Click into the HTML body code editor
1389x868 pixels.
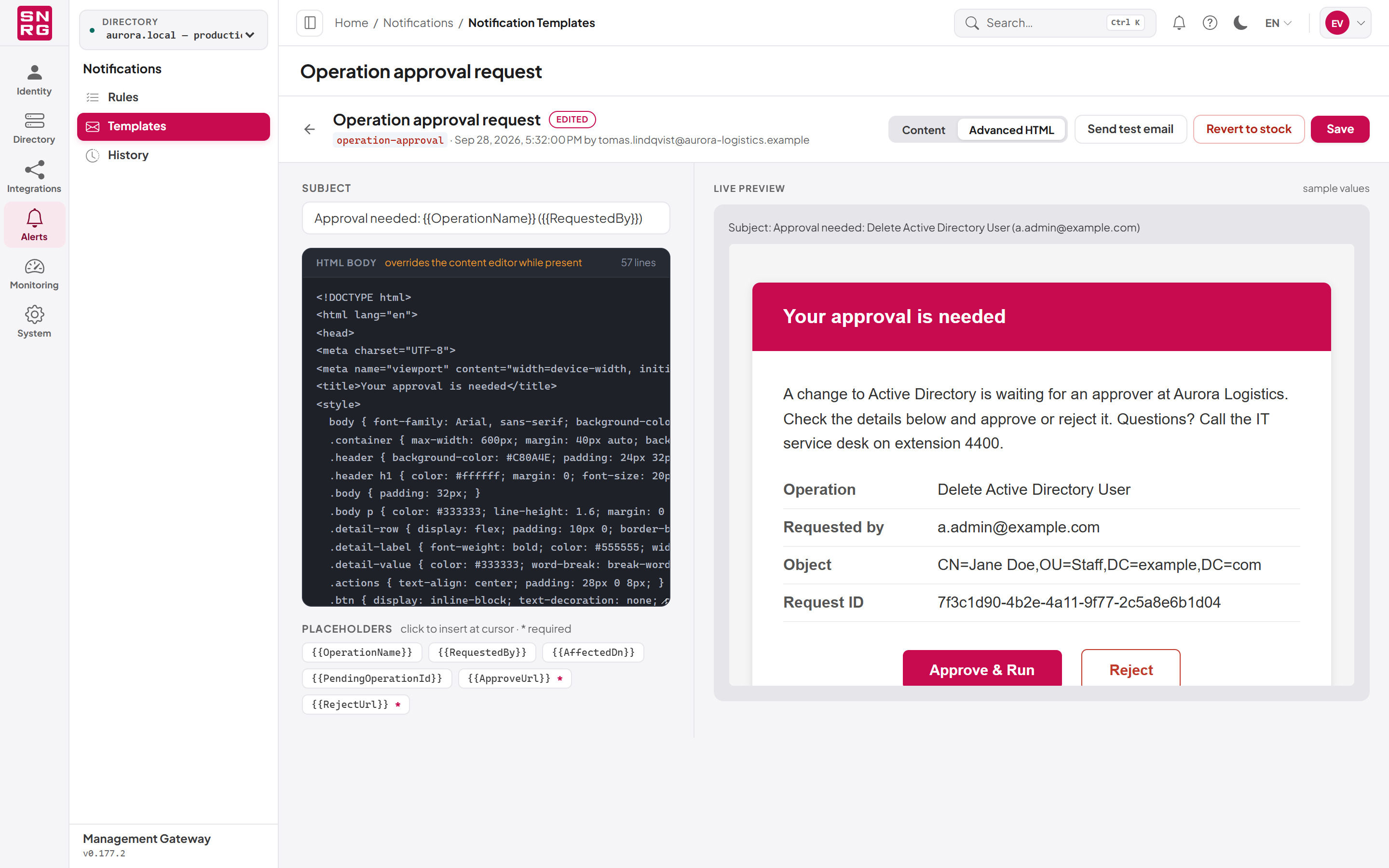click(x=486, y=441)
